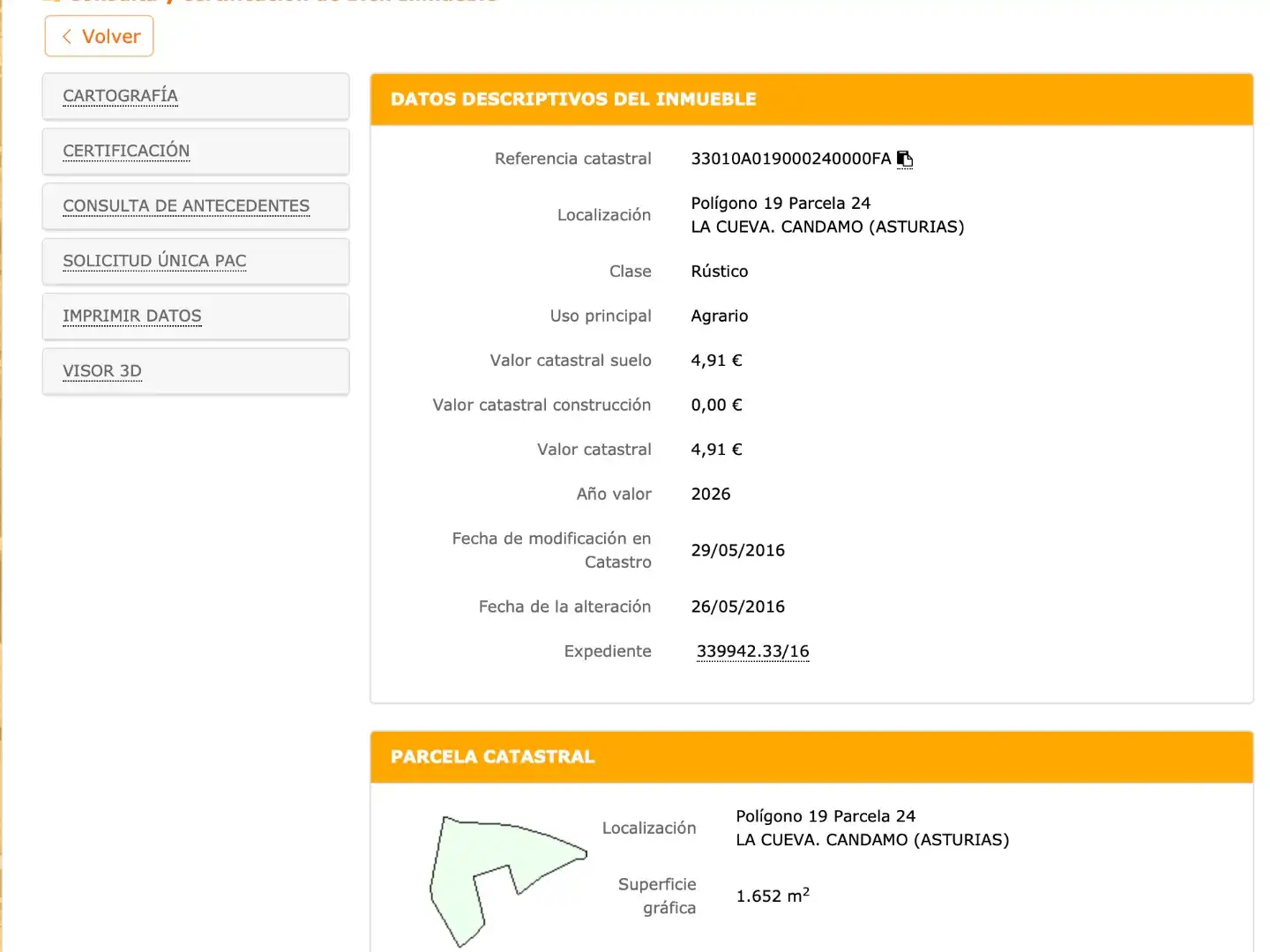Click the Año valor 2026

711,494
